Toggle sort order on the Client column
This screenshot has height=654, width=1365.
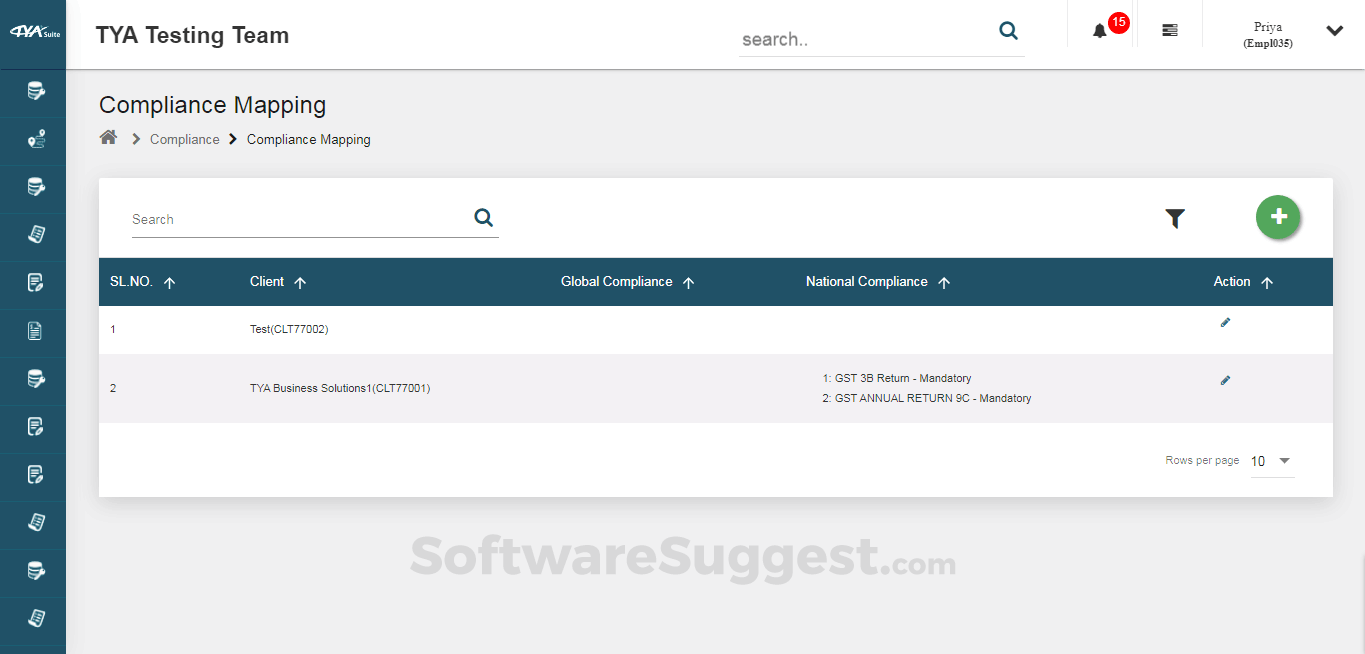[x=299, y=282]
